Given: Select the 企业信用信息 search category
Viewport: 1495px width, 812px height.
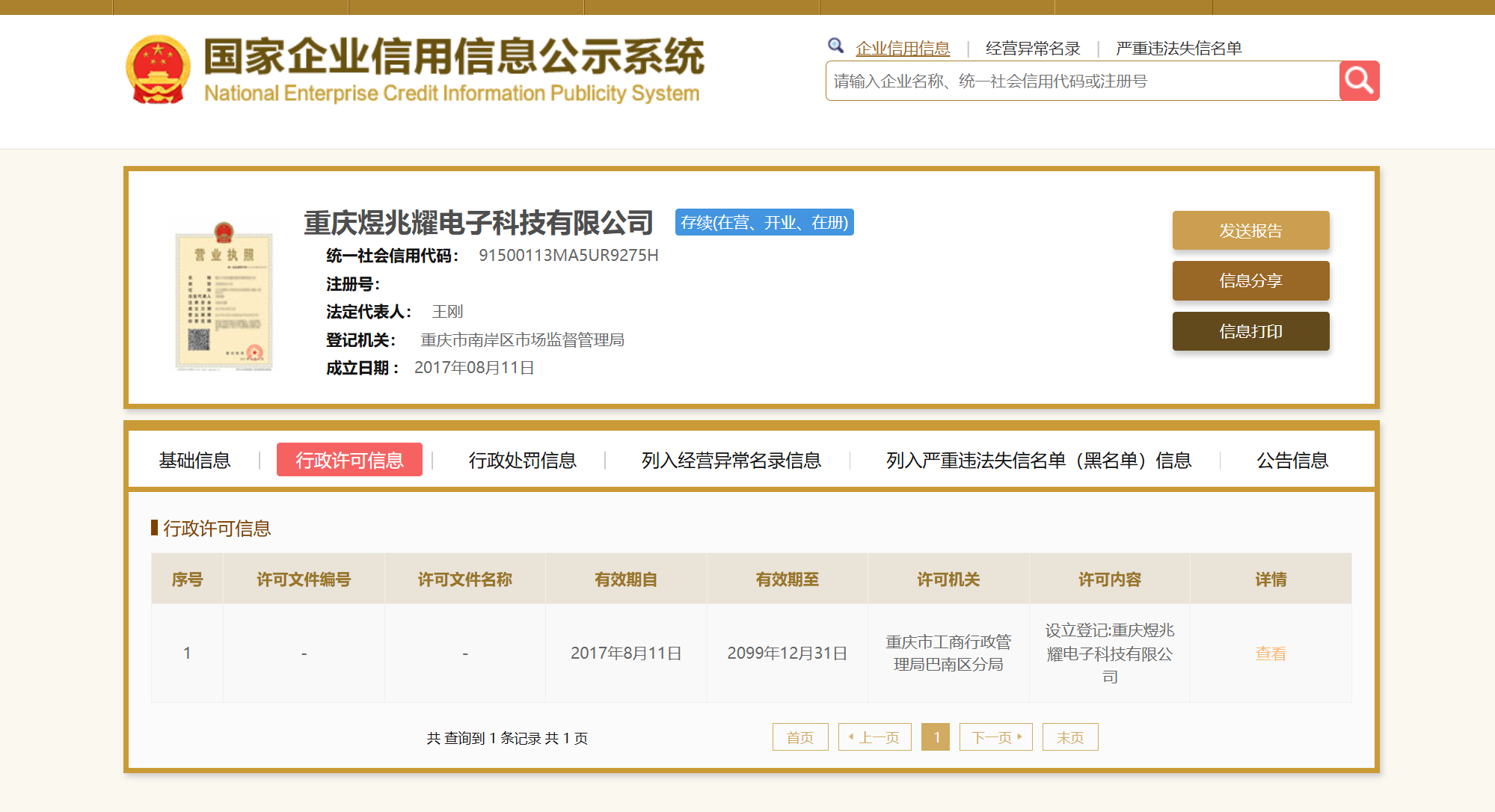Looking at the screenshot, I should (x=903, y=49).
